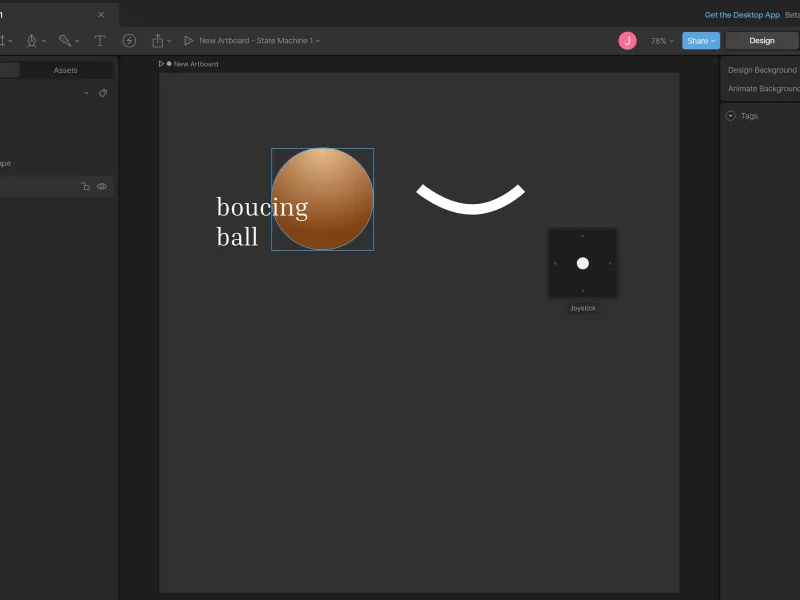Expand the Bone tool dropdown arrow

[x=77, y=41]
